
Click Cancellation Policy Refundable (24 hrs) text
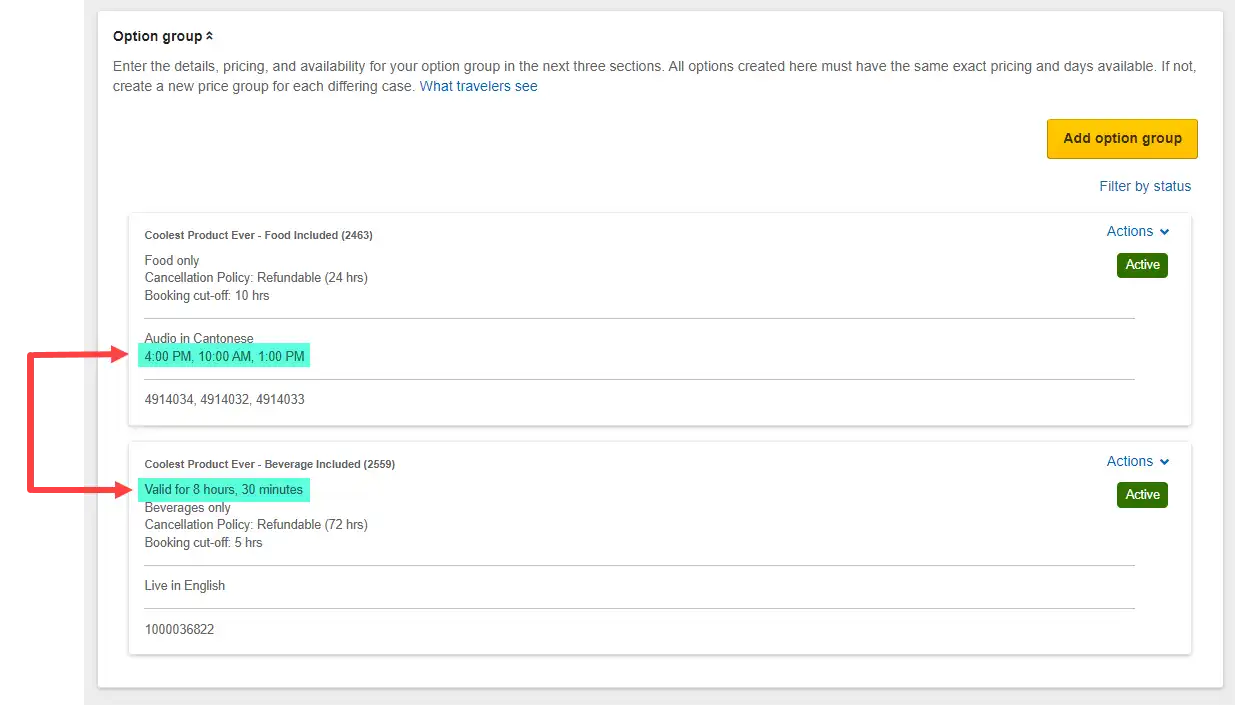(x=256, y=278)
